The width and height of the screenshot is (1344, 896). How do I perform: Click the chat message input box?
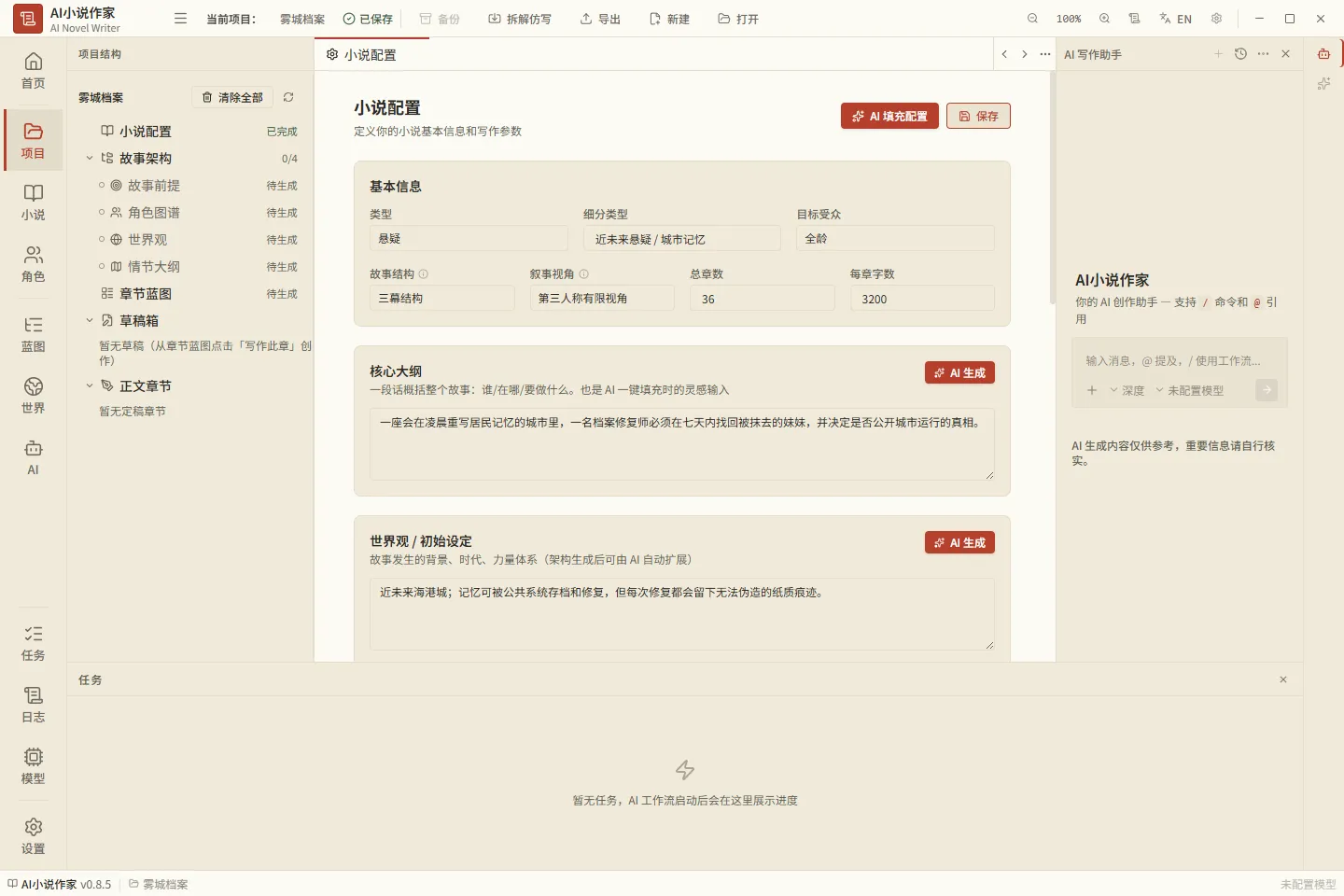[x=1180, y=361]
